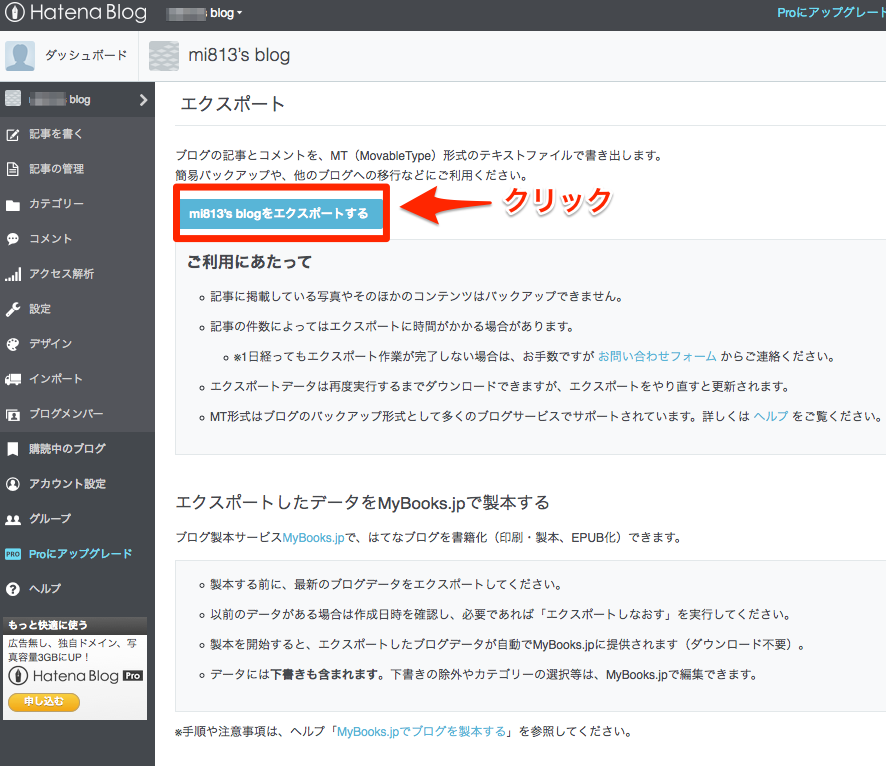Click the bar chart icon for アクセス解析
This screenshot has height=766, width=886.
tap(13, 274)
